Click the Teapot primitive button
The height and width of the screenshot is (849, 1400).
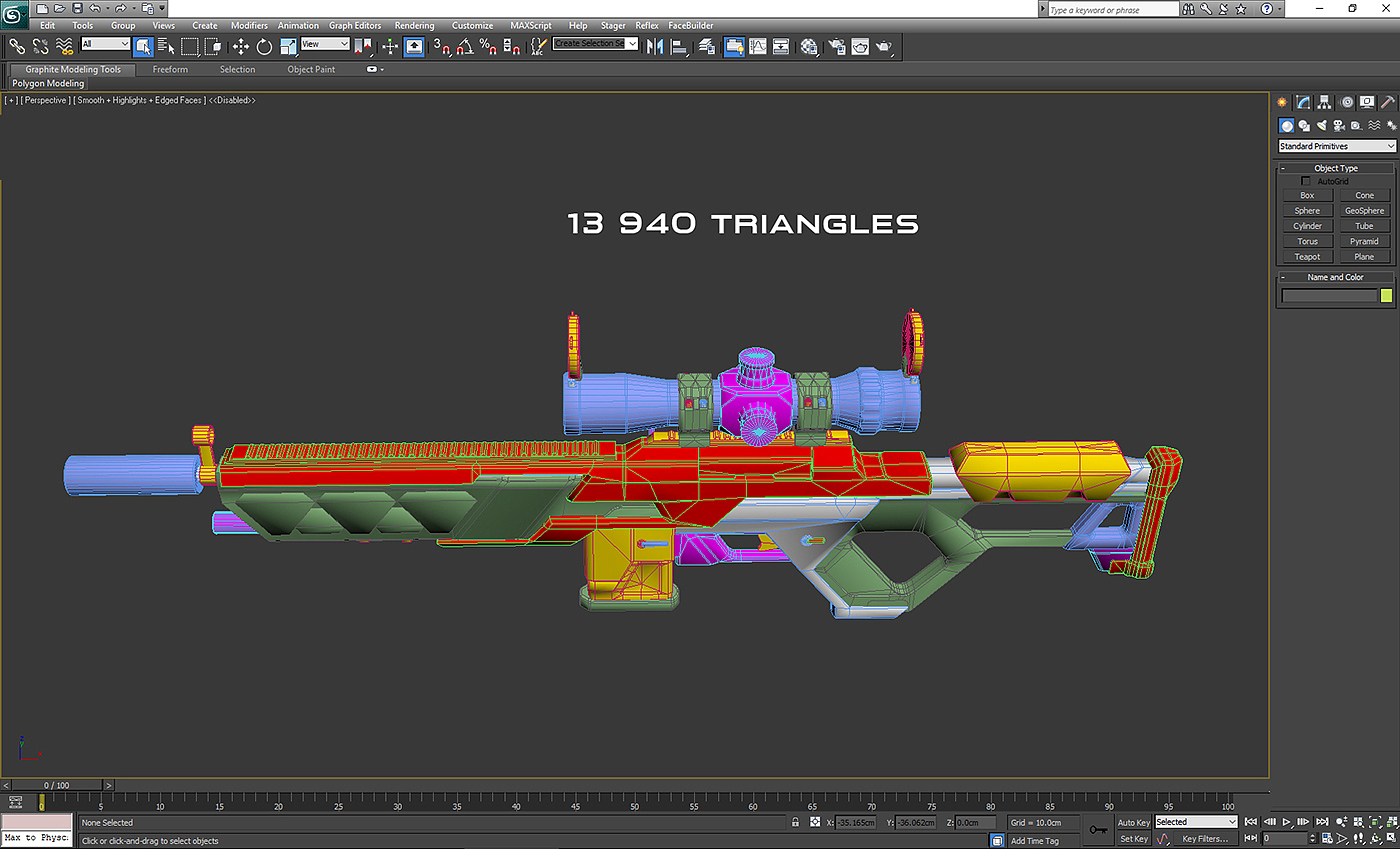1307,257
